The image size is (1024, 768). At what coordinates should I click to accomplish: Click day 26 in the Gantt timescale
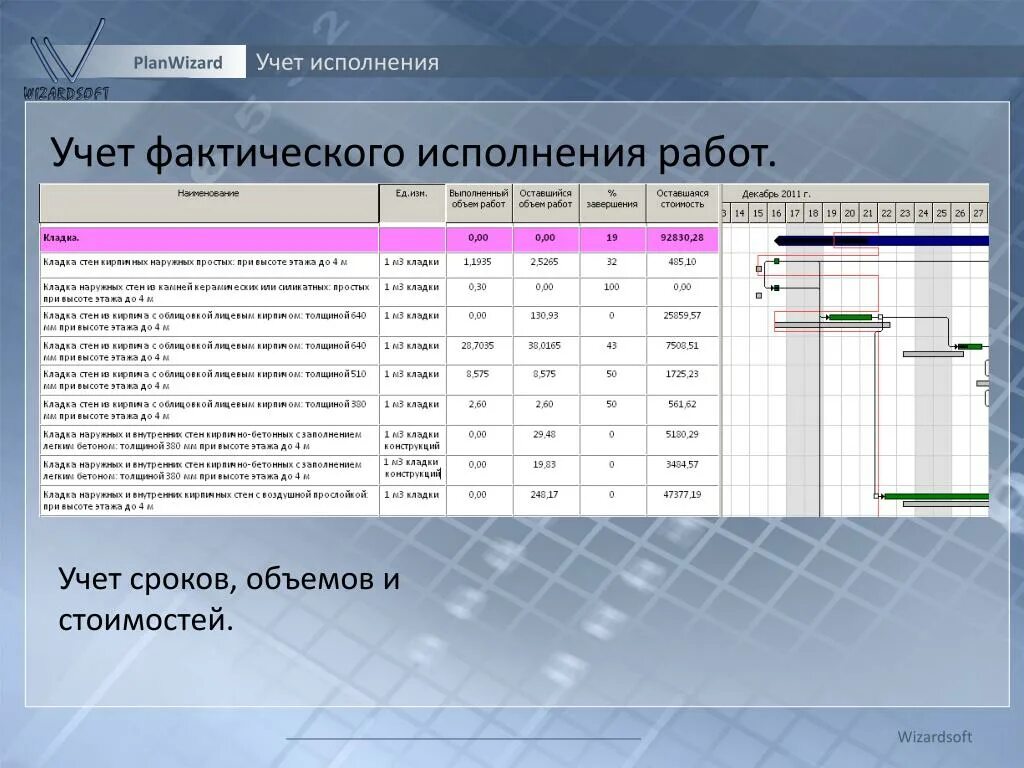click(x=960, y=213)
